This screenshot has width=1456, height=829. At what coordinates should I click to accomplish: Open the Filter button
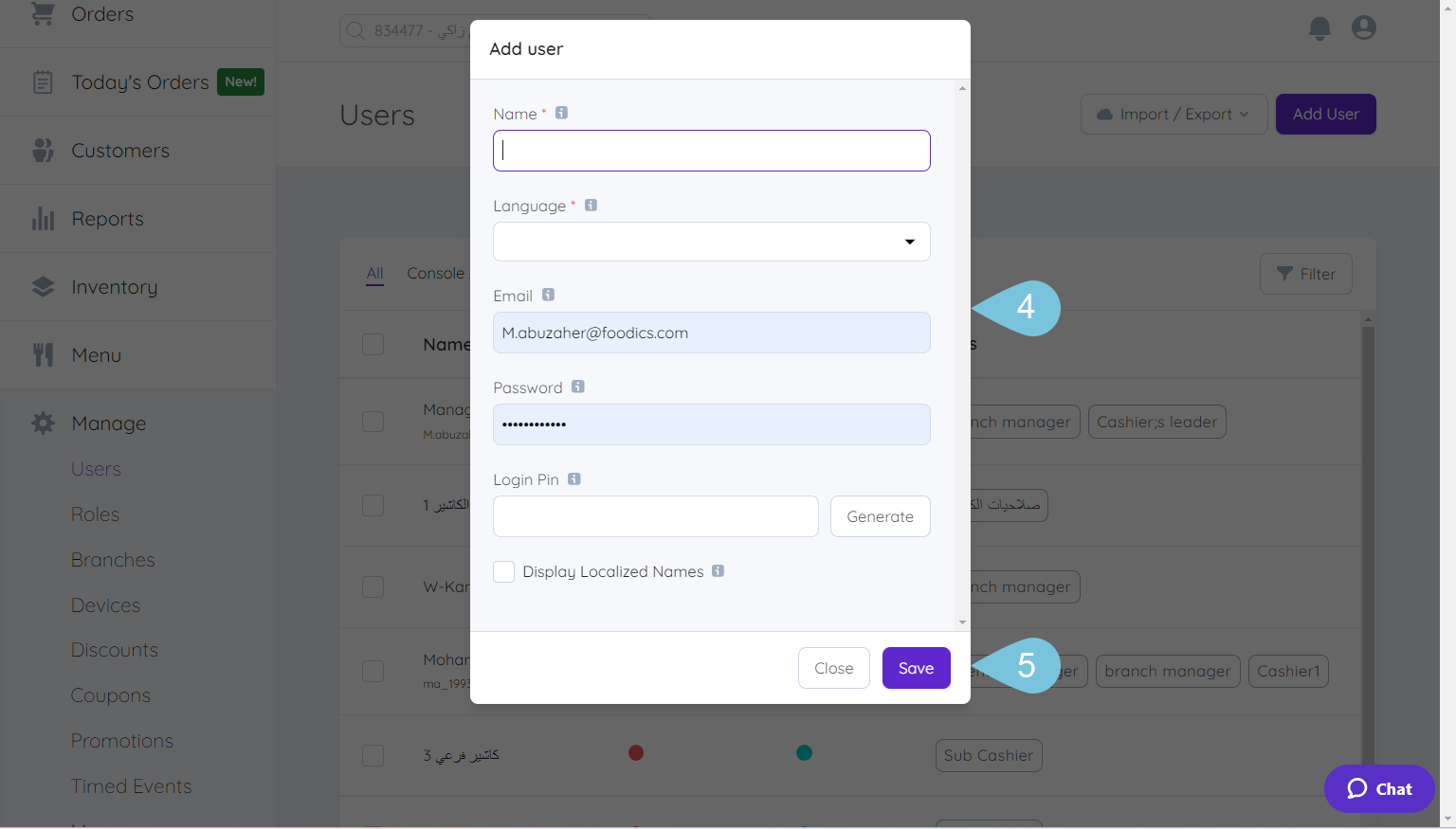tap(1306, 274)
